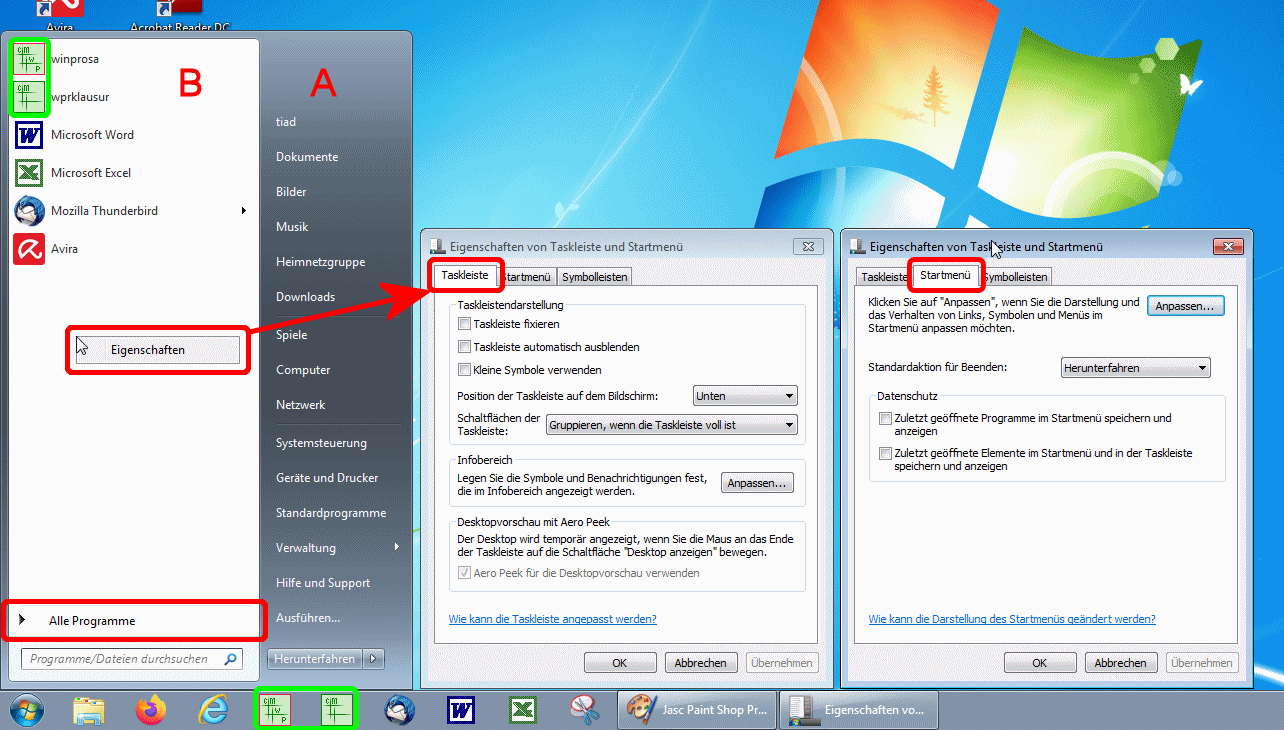The image size is (1284, 730).
Task: Expand the 'Herunterfahren' default action dropdown
Action: (x=1135, y=368)
